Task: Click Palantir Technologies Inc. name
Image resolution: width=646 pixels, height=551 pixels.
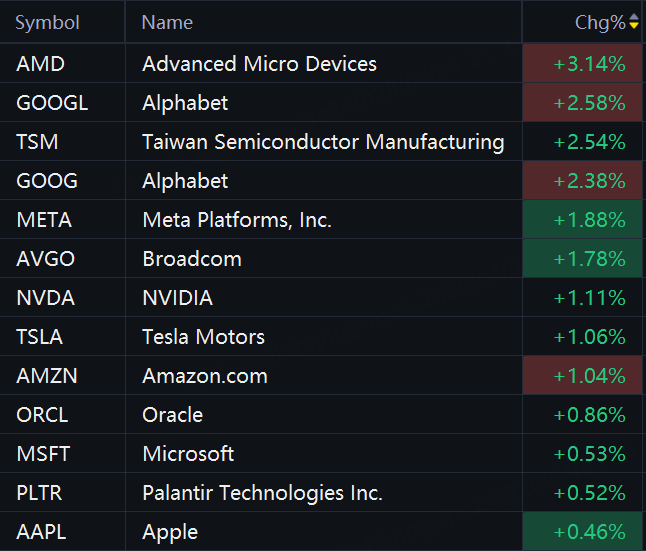Action: point(263,493)
